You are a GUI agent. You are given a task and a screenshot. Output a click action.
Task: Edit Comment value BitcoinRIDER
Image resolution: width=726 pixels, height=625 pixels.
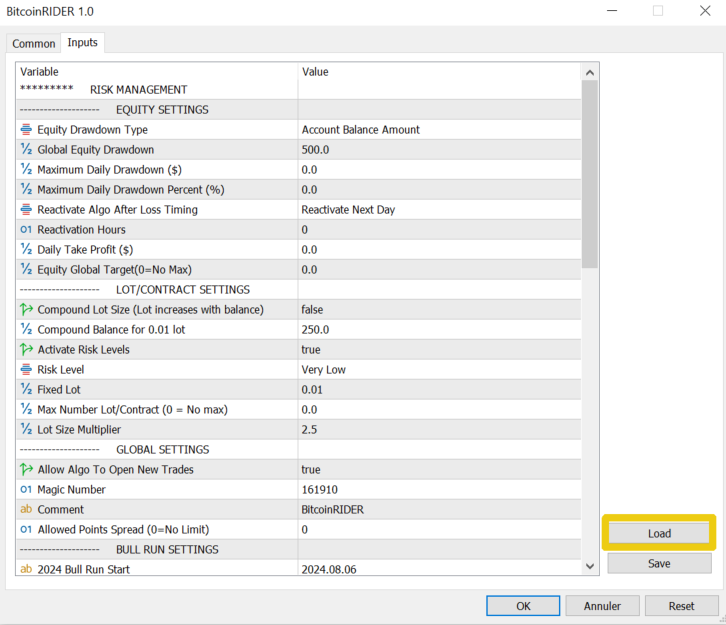coord(439,509)
